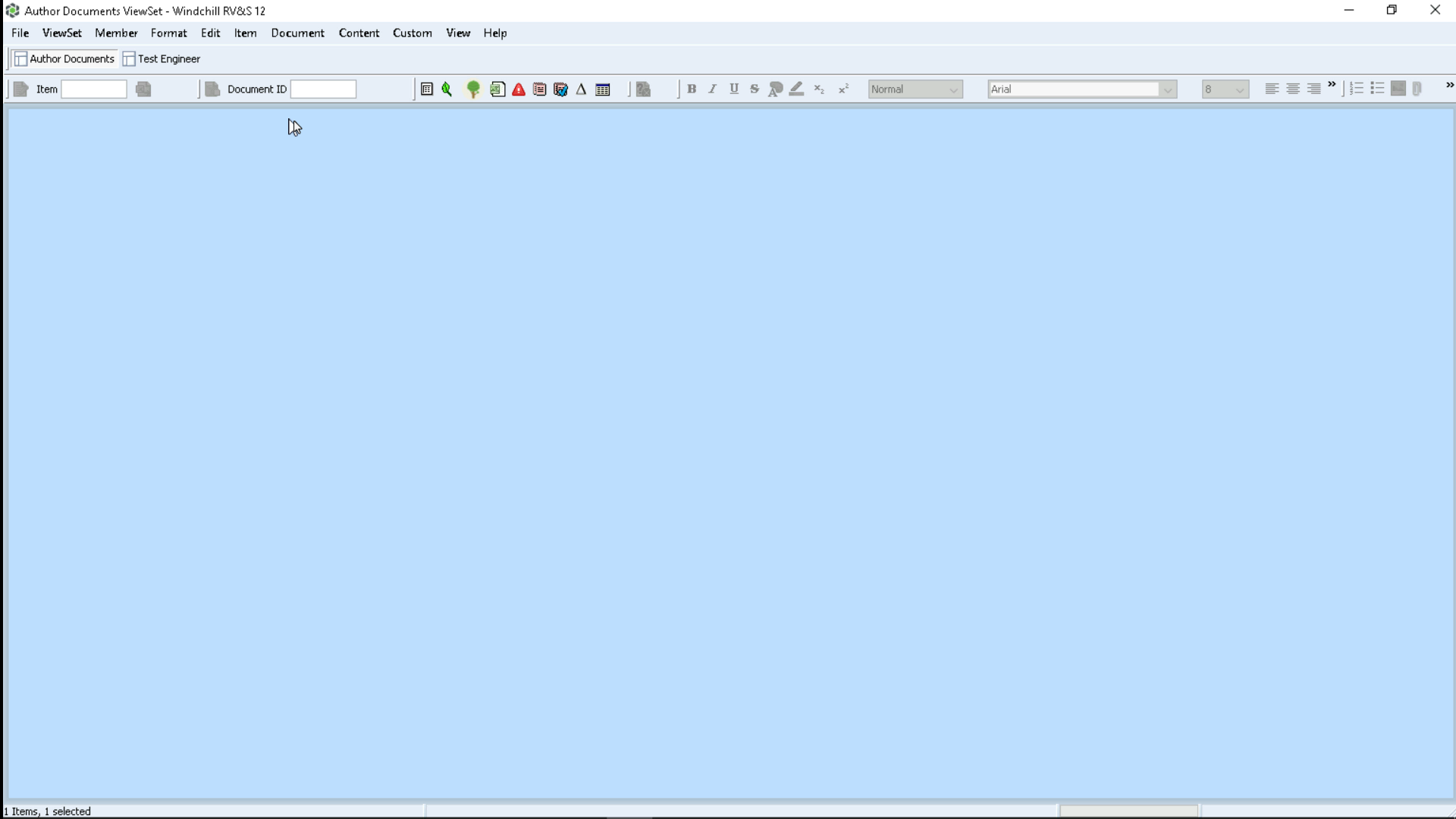Click the Item ID input field
This screenshot has height=819, width=1456.
(x=94, y=89)
